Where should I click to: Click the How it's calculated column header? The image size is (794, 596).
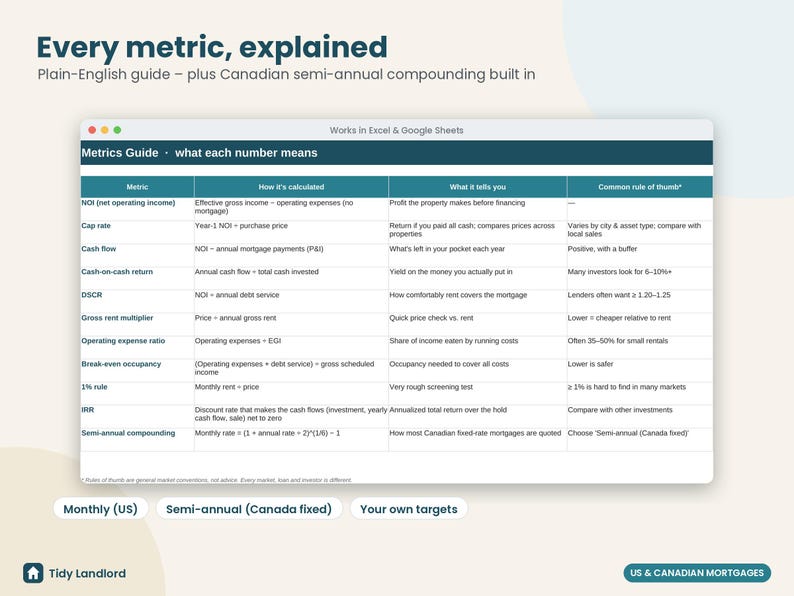pos(291,187)
